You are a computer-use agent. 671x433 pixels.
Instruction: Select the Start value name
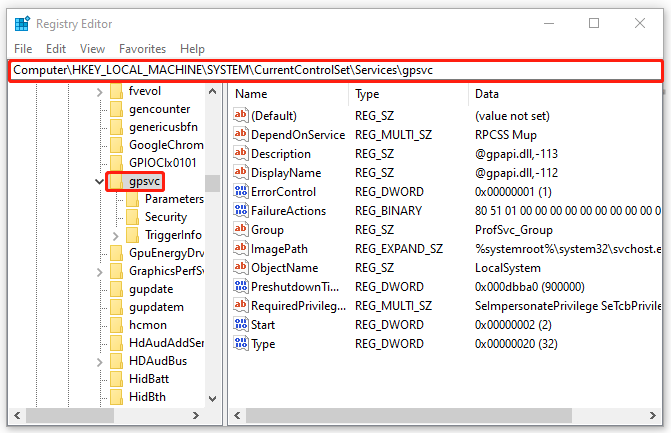pos(263,325)
